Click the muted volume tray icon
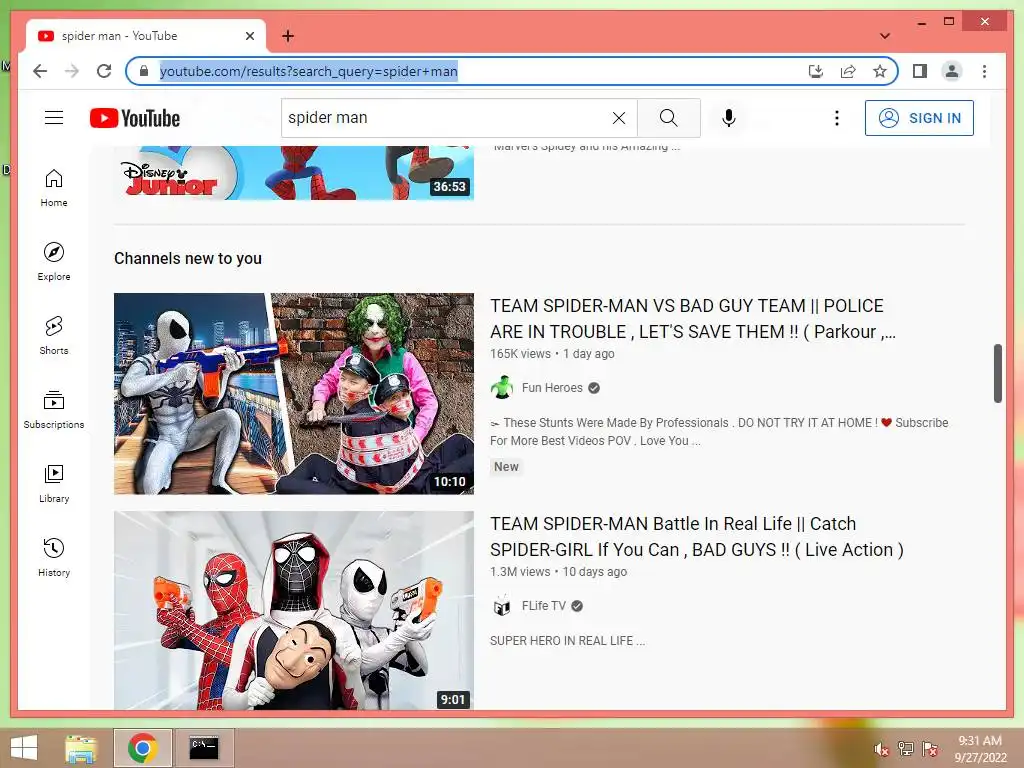This screenshot has width=1024, height=768. pos(881,749)
